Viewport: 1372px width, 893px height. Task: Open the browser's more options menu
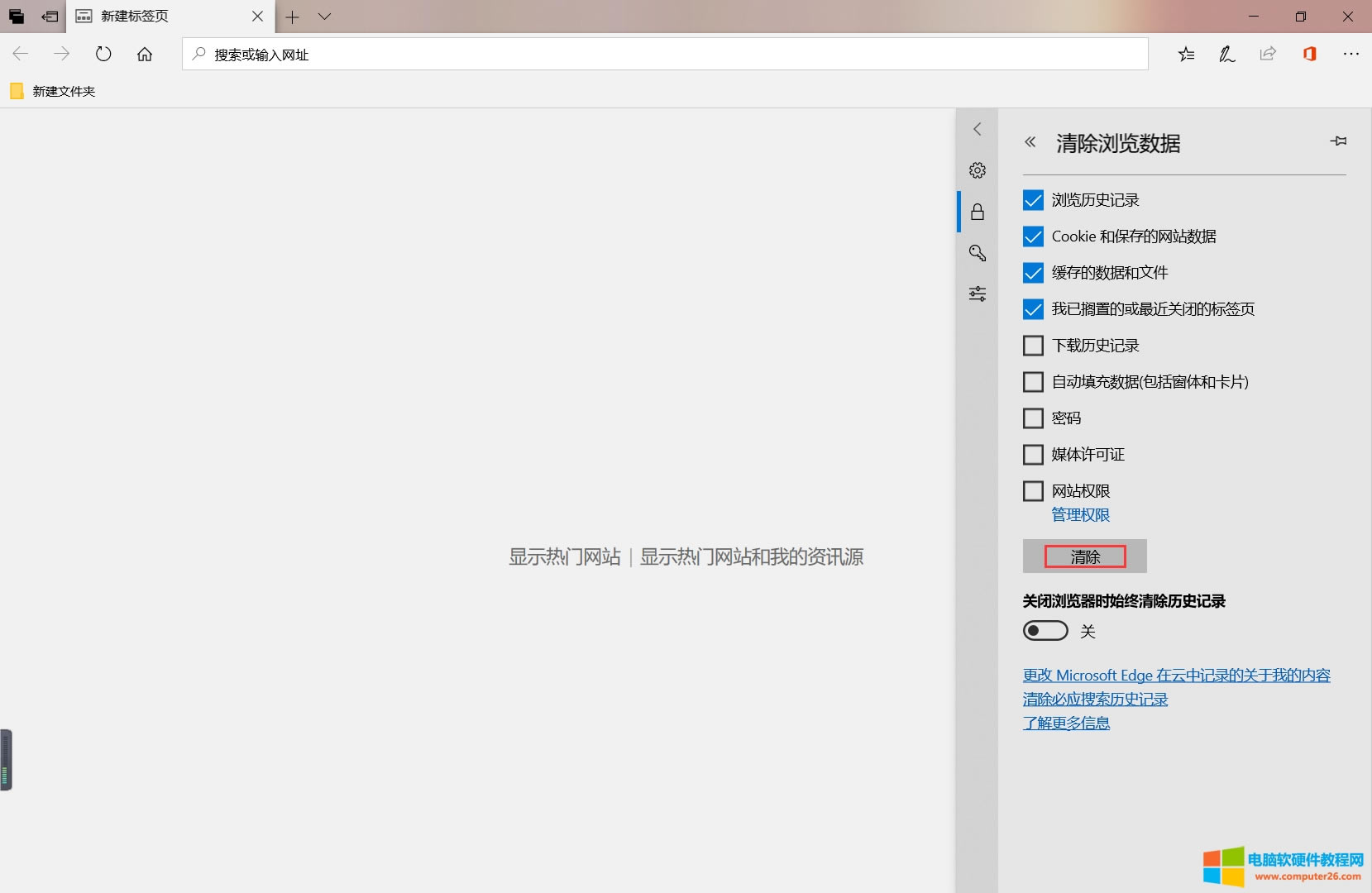(x=1352, y=54)
